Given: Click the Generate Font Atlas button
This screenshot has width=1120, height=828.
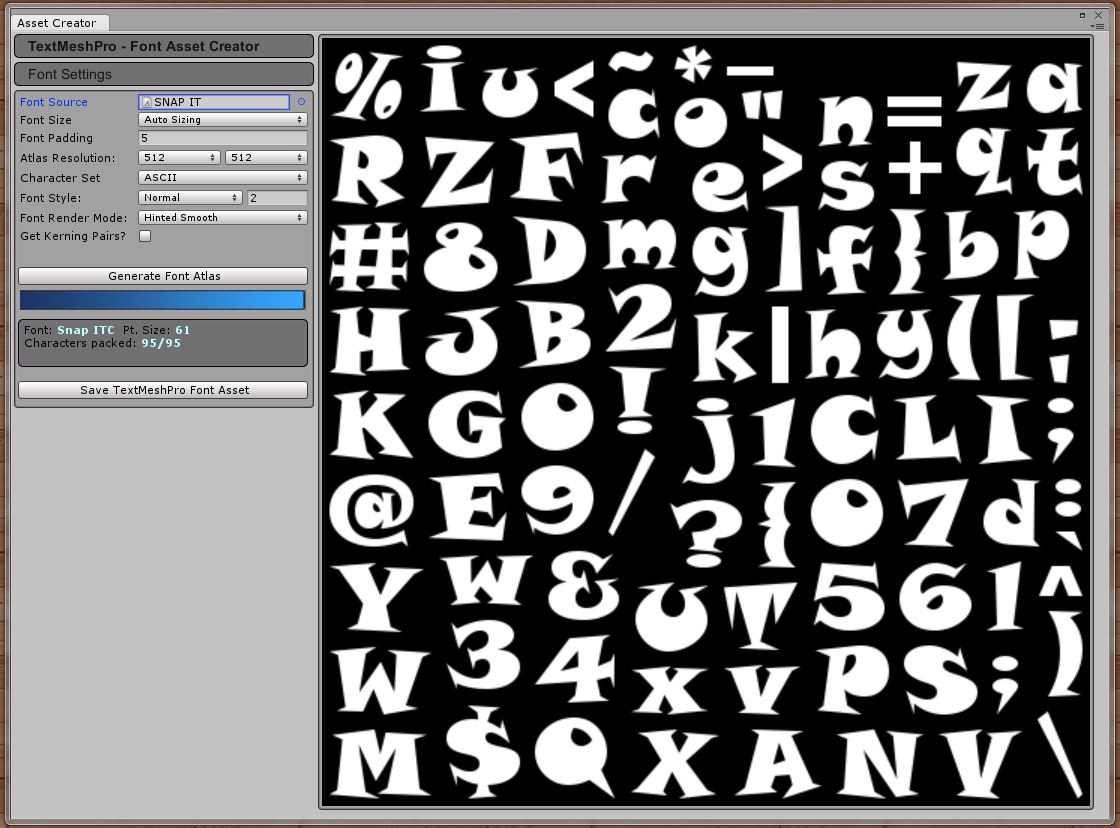Looking at the screenshot, I should [163, 276].
